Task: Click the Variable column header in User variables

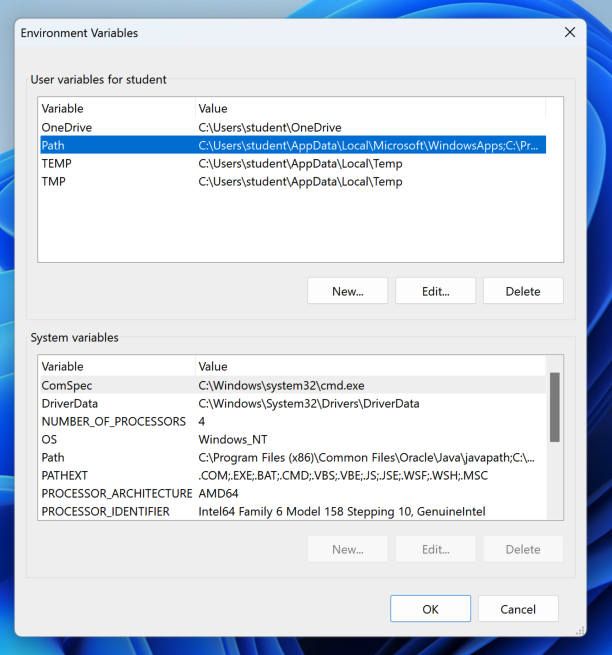Action: 117,108
